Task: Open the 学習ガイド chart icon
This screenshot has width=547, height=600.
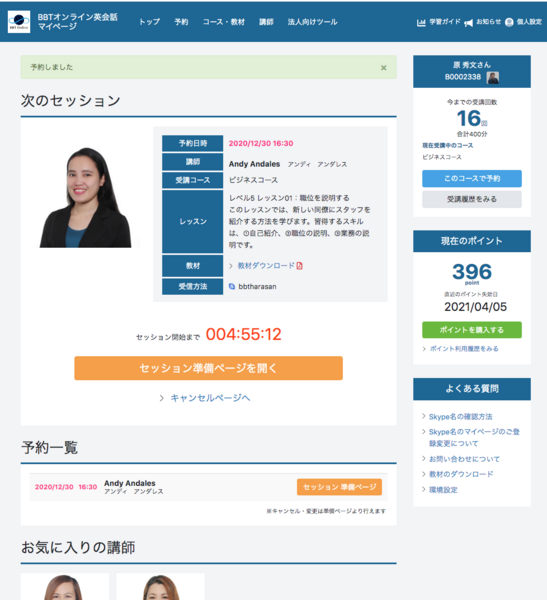Action: 421,23
